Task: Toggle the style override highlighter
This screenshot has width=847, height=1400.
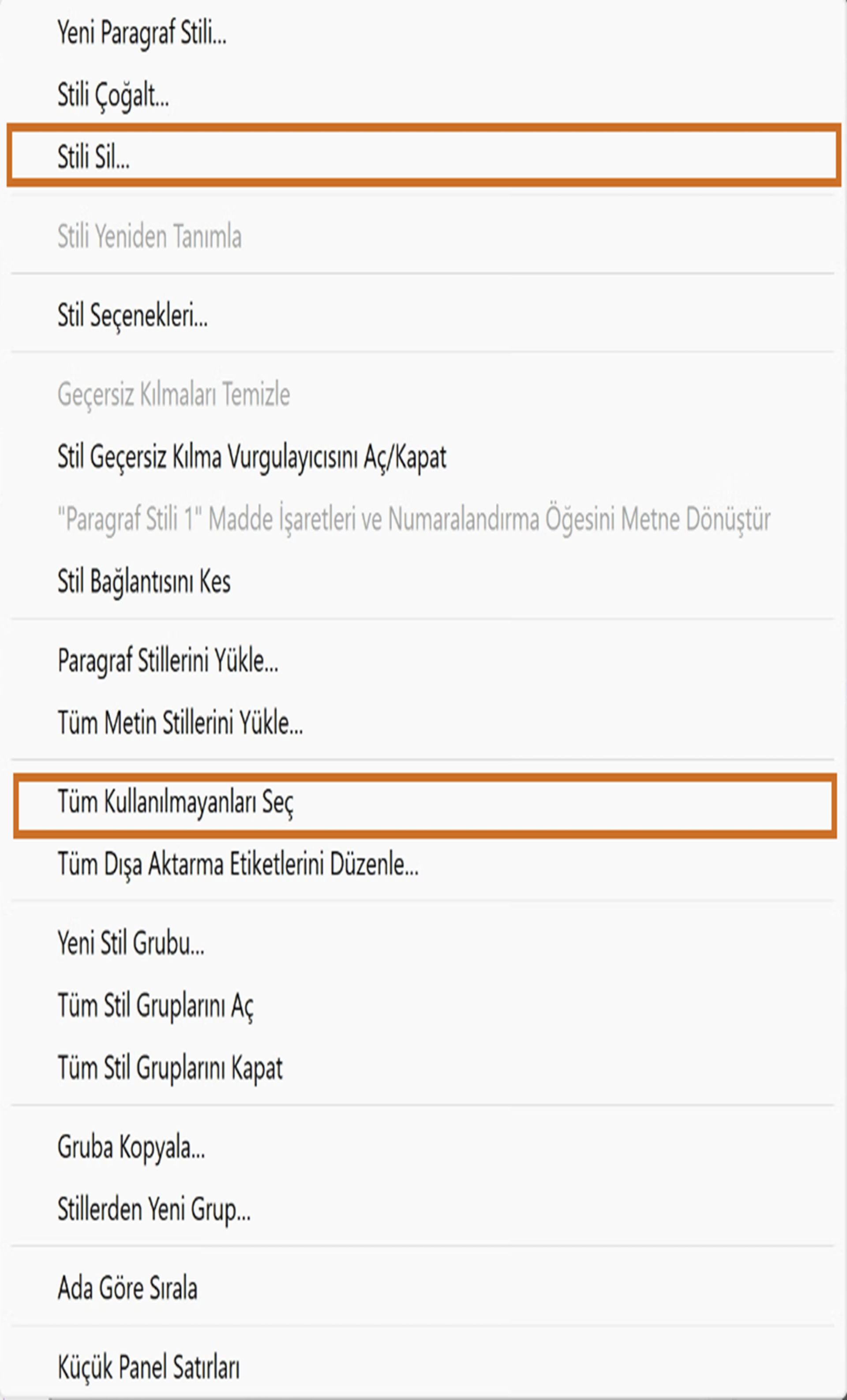Action: point(252,457)
